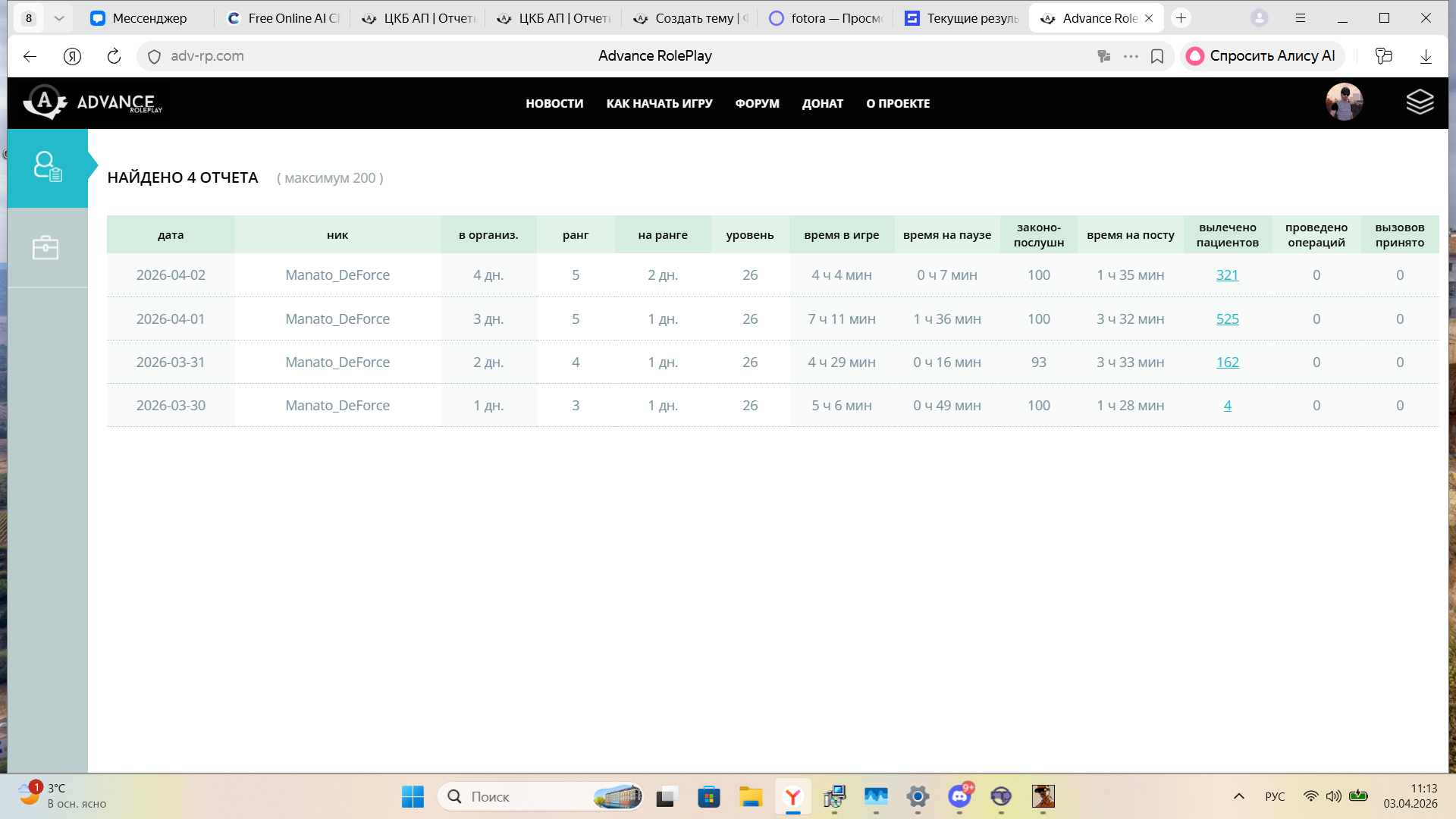Click the 321 cured patients link
This screenshot has width=1456, height=819.
(1227, 275)
